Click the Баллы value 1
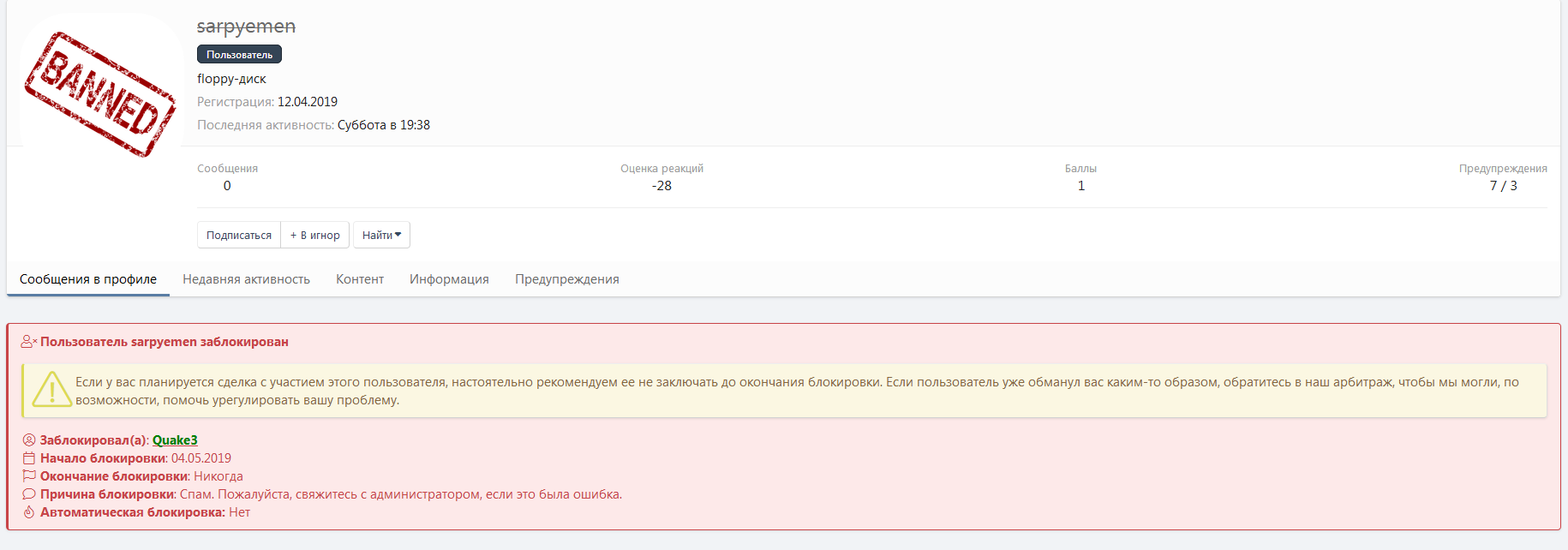1568x550 pixels. tap(1081, 186)
